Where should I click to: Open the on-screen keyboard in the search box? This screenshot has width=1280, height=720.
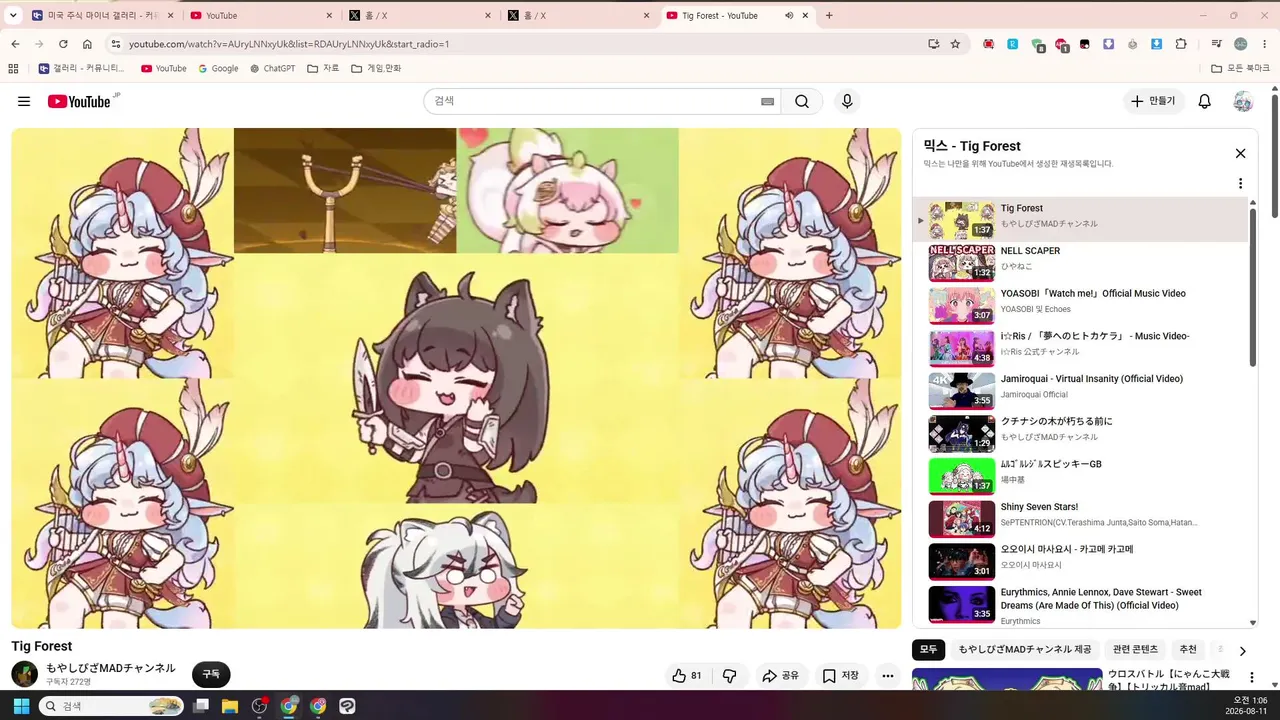coord(767,101)
